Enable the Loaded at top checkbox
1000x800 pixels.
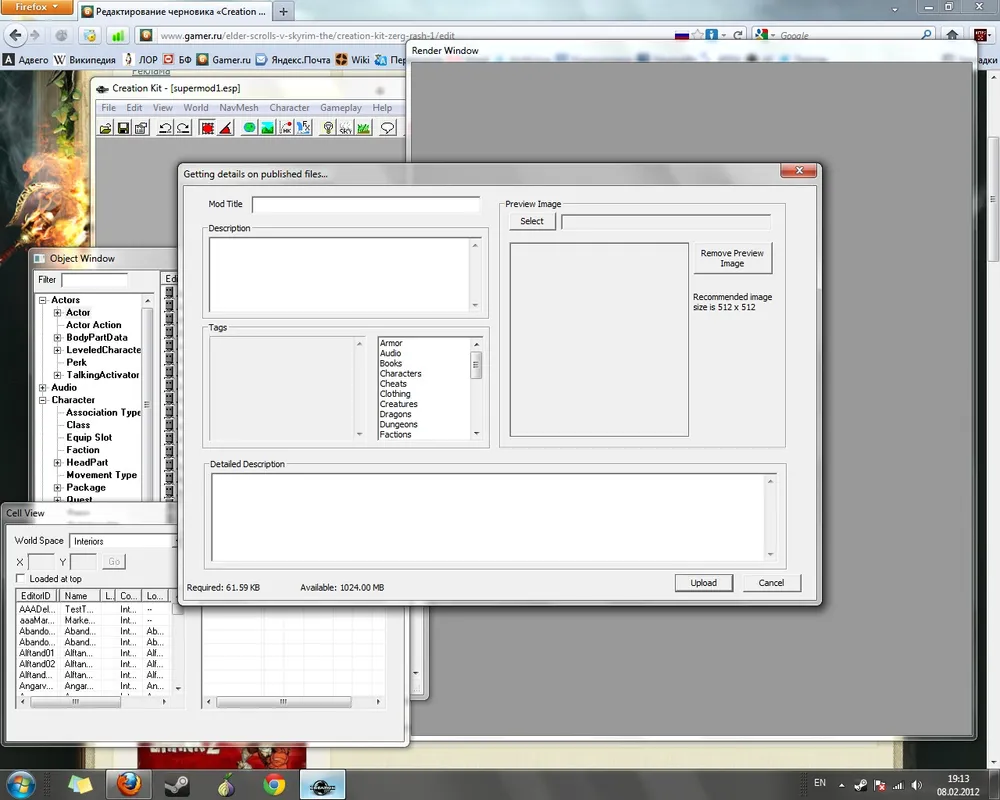22,579
